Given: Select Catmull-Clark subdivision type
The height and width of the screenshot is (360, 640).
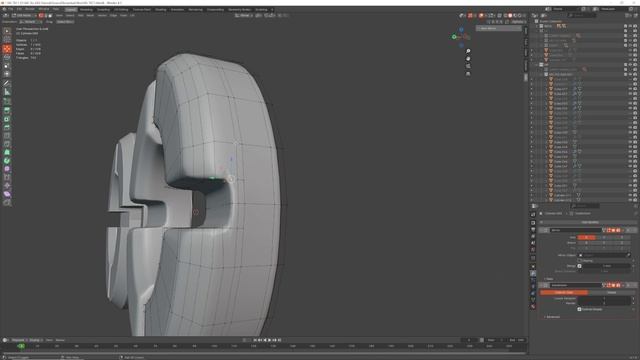Looking at the screenshot, I should click(564, 292).
